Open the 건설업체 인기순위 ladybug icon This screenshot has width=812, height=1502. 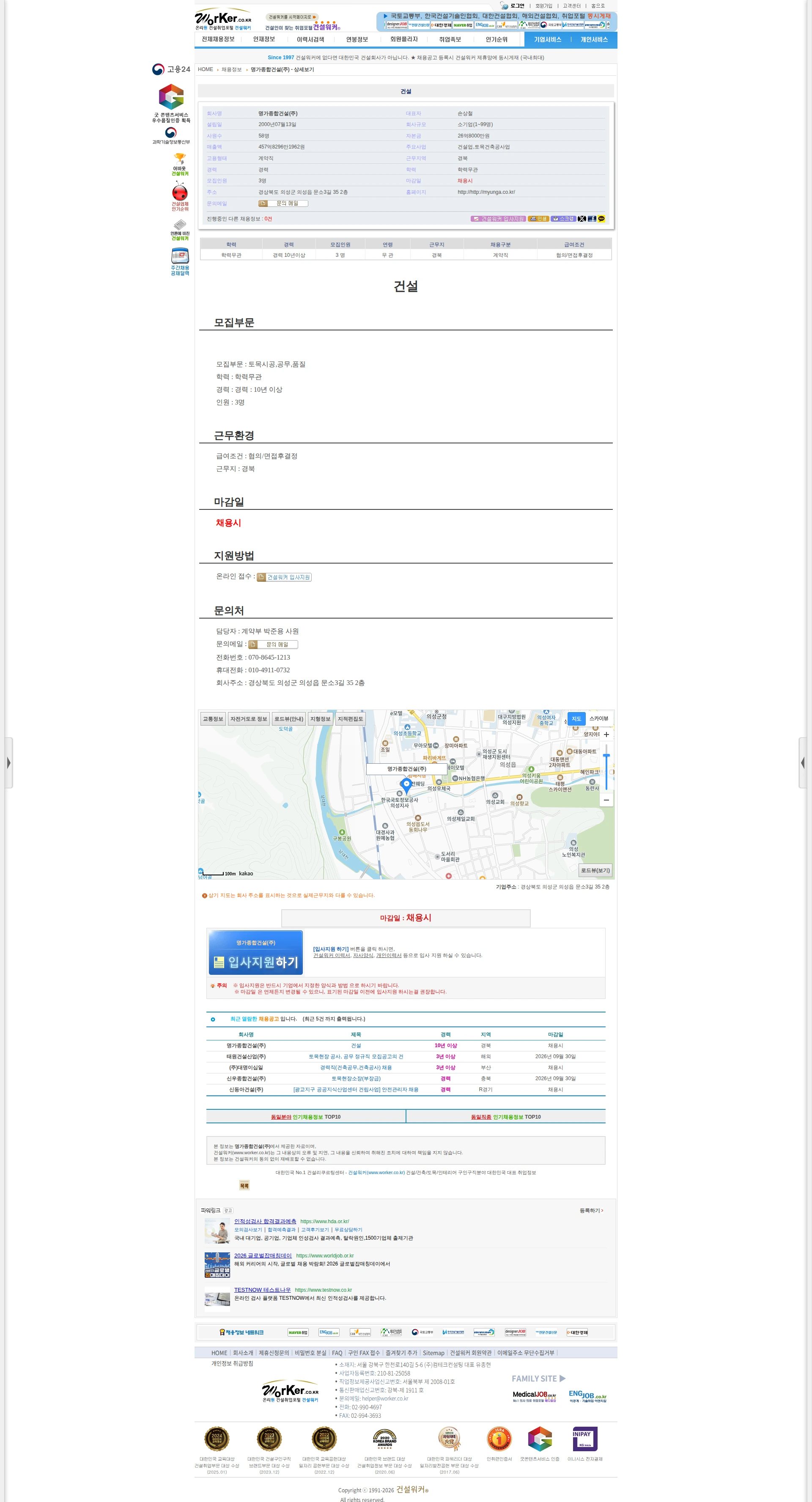180,196
